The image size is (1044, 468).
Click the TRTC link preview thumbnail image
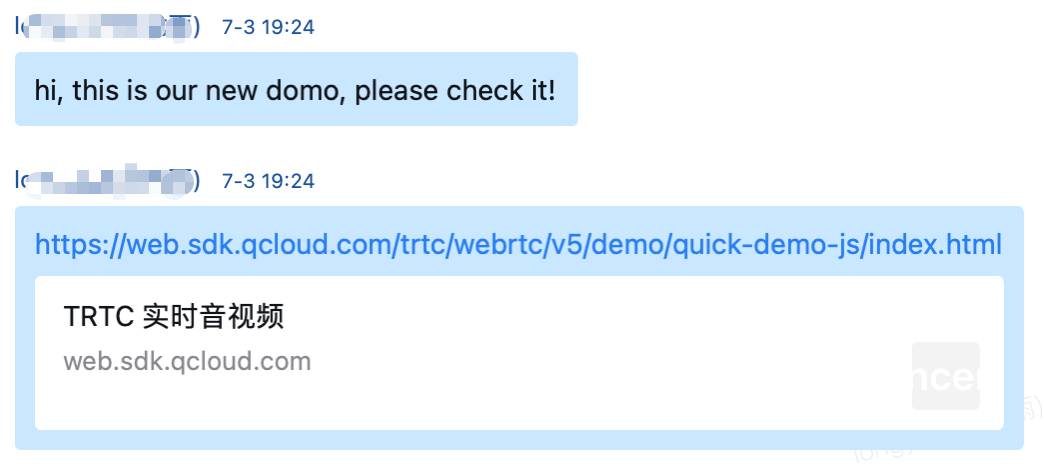[945, 376]
